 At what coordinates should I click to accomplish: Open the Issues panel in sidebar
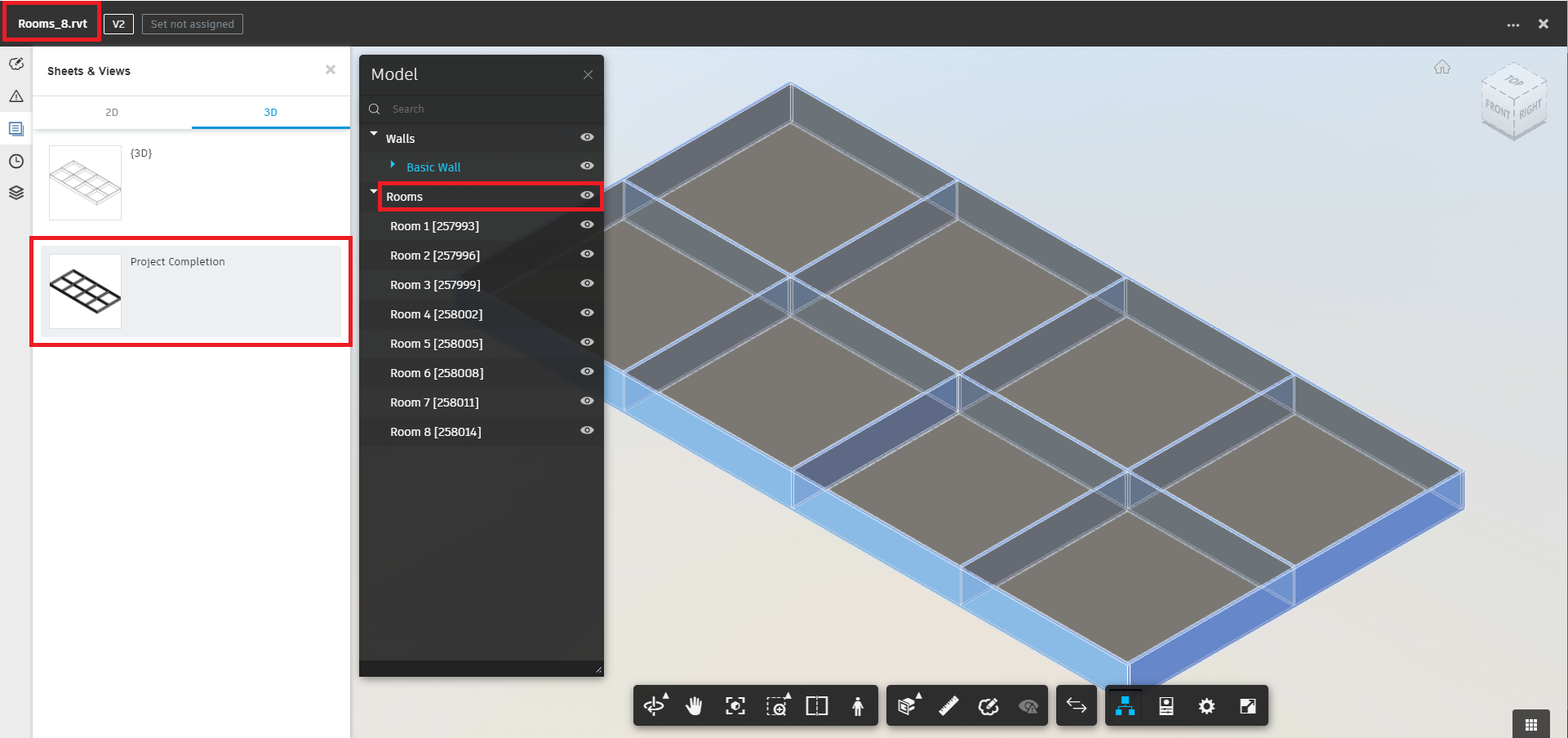(x=16, y=96)
